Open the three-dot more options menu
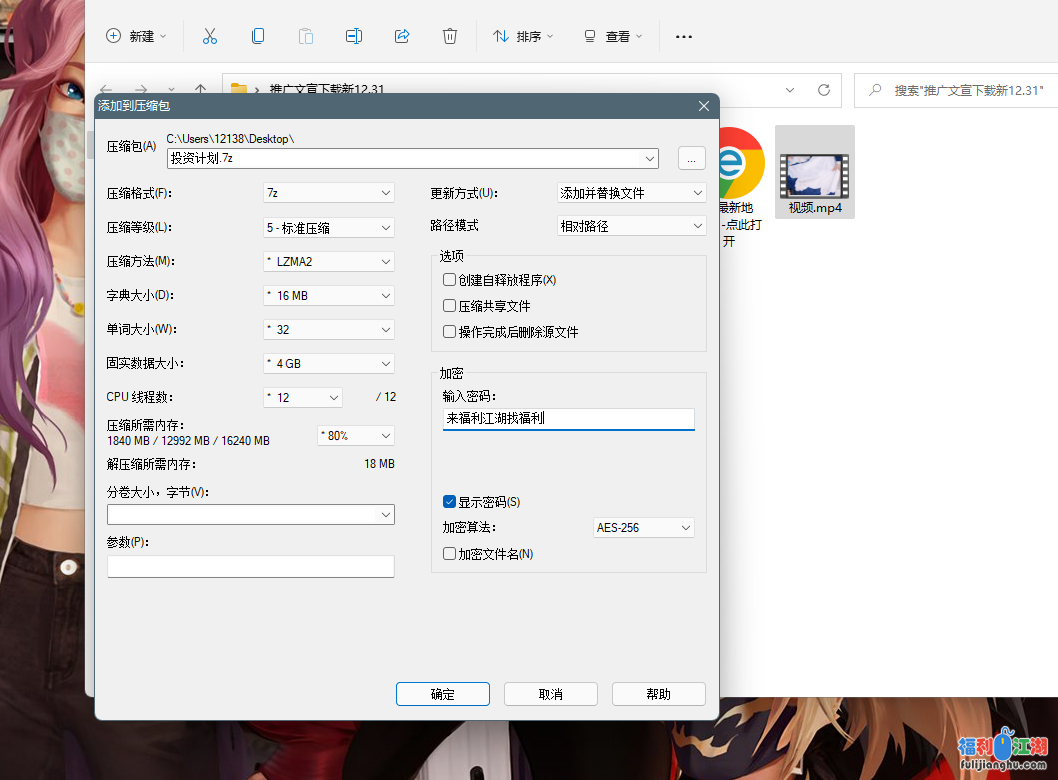 [x=684, y=36]
